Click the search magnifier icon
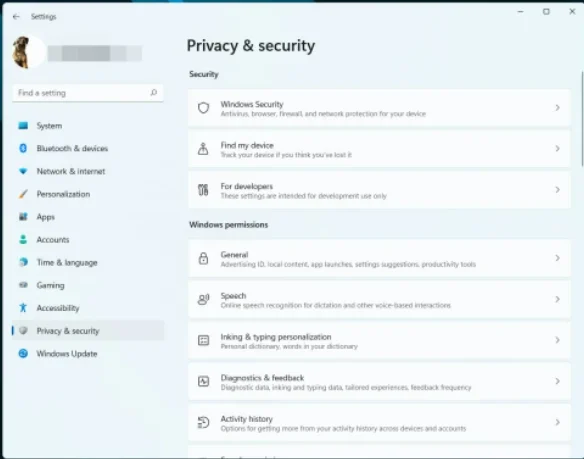Screen dimensions: 584x459 (153, 92)
